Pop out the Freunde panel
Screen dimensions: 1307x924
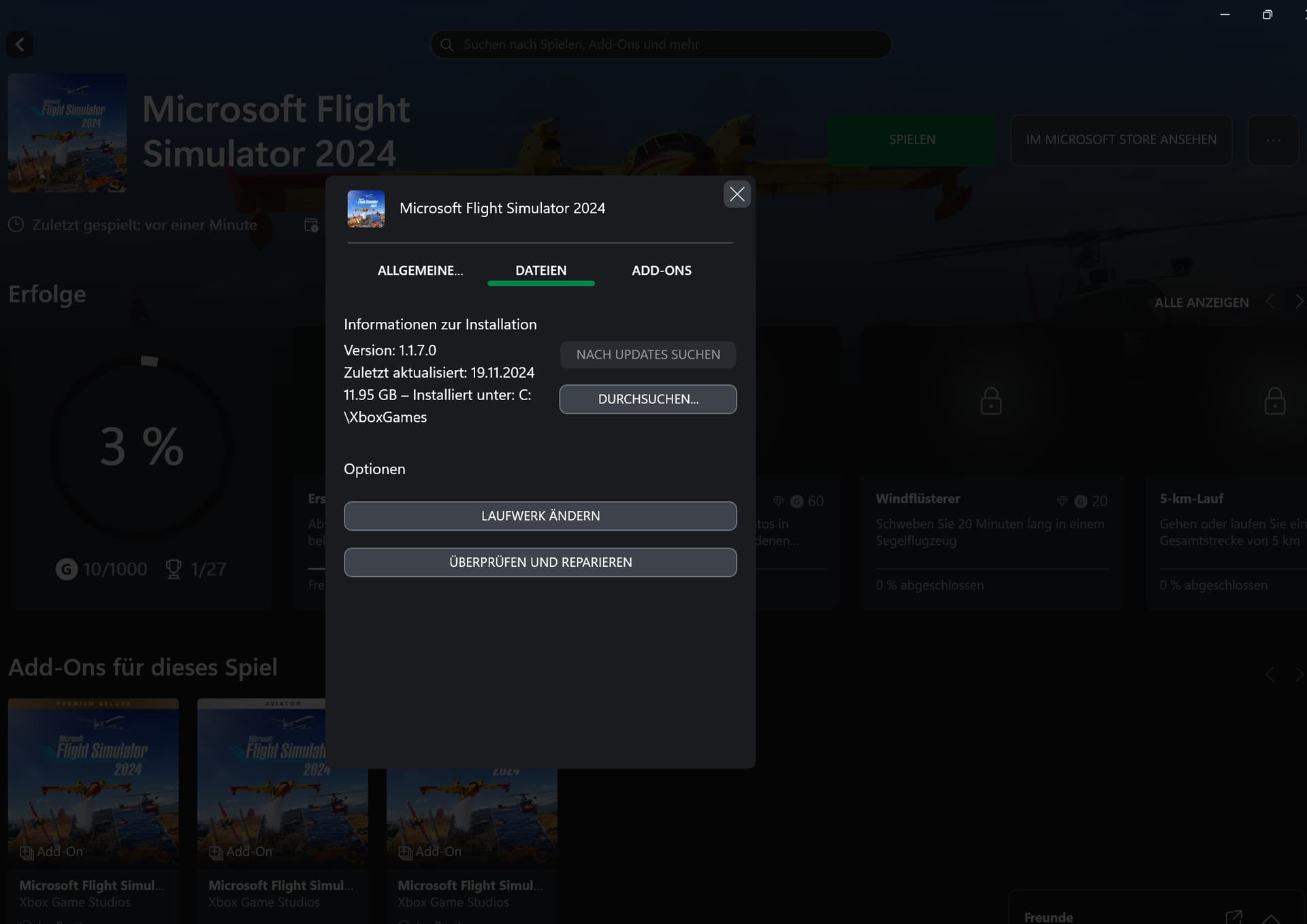pos(1236,915)
